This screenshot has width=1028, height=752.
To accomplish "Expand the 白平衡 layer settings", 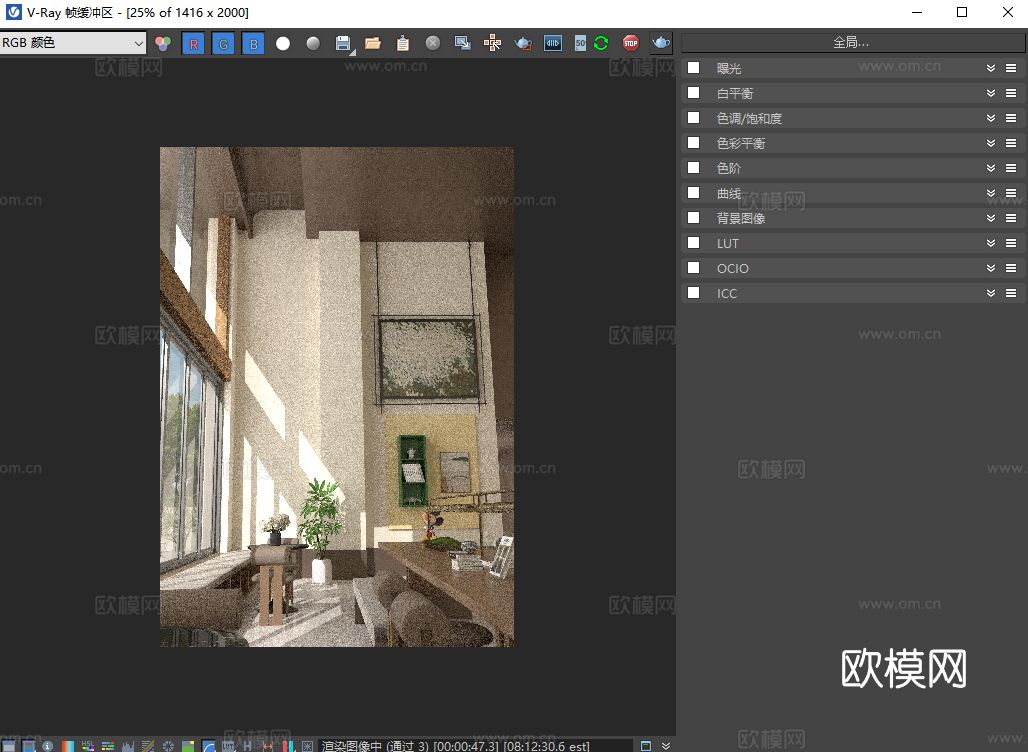I will point(990,93).
